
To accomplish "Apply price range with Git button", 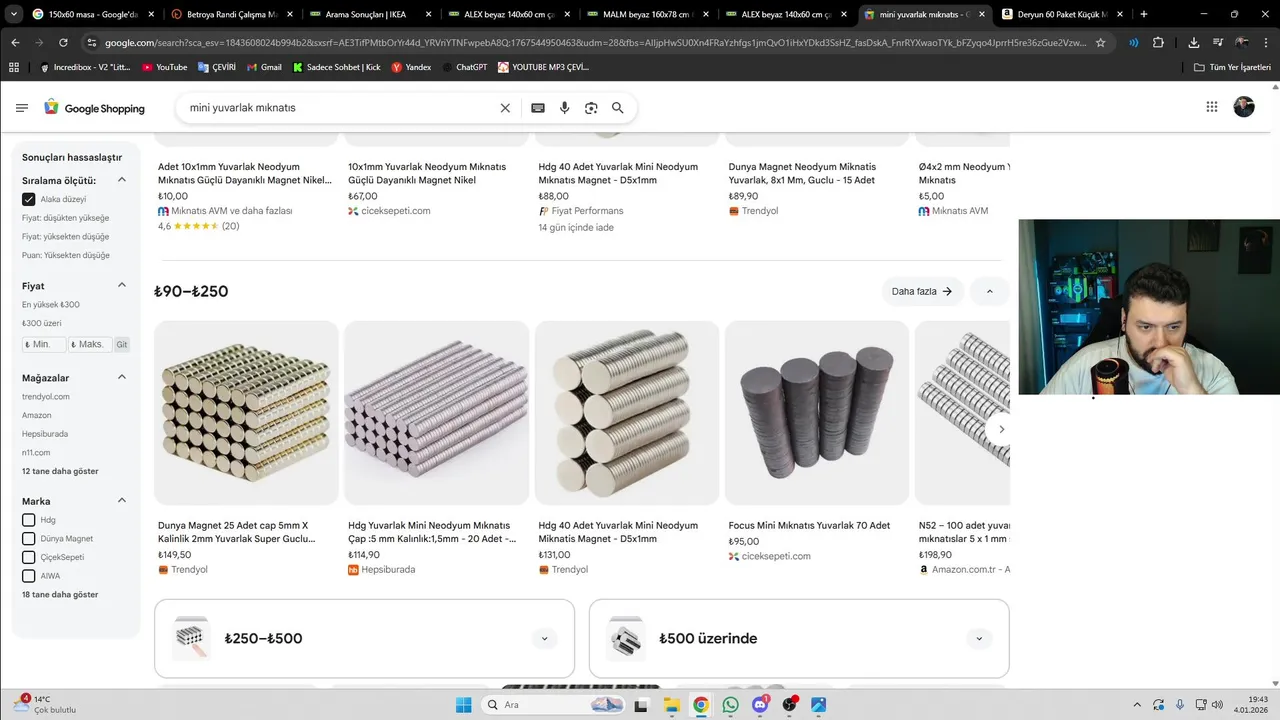I will [121, 344].
